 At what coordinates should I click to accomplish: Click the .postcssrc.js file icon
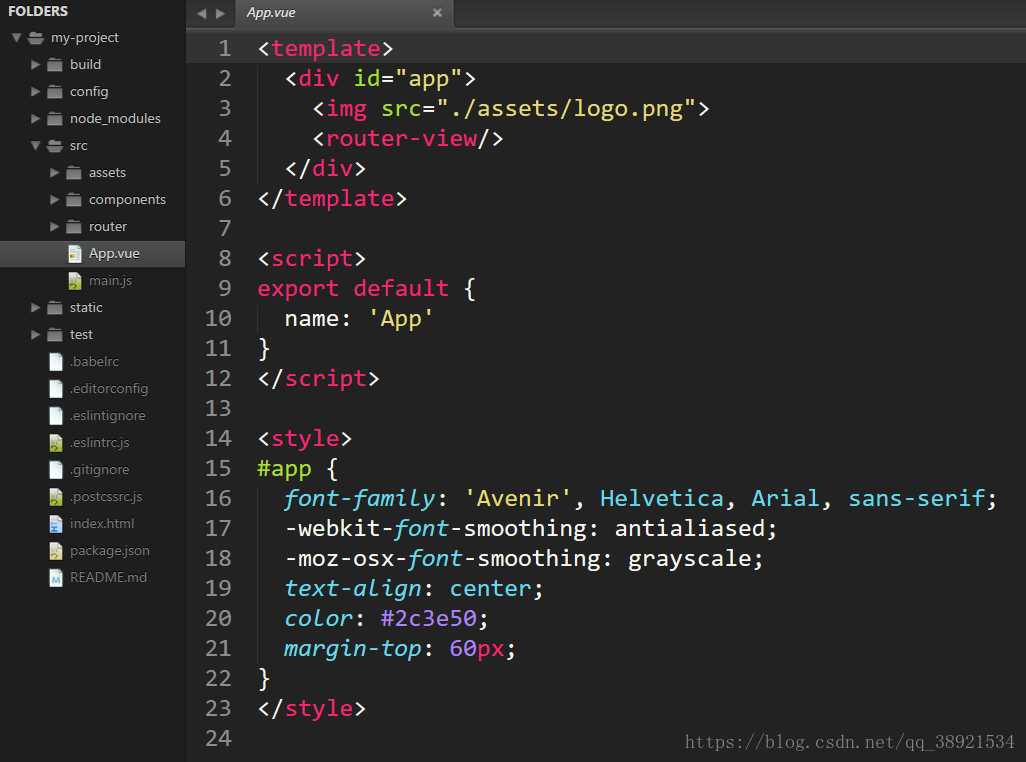click(x=56, y=497)
